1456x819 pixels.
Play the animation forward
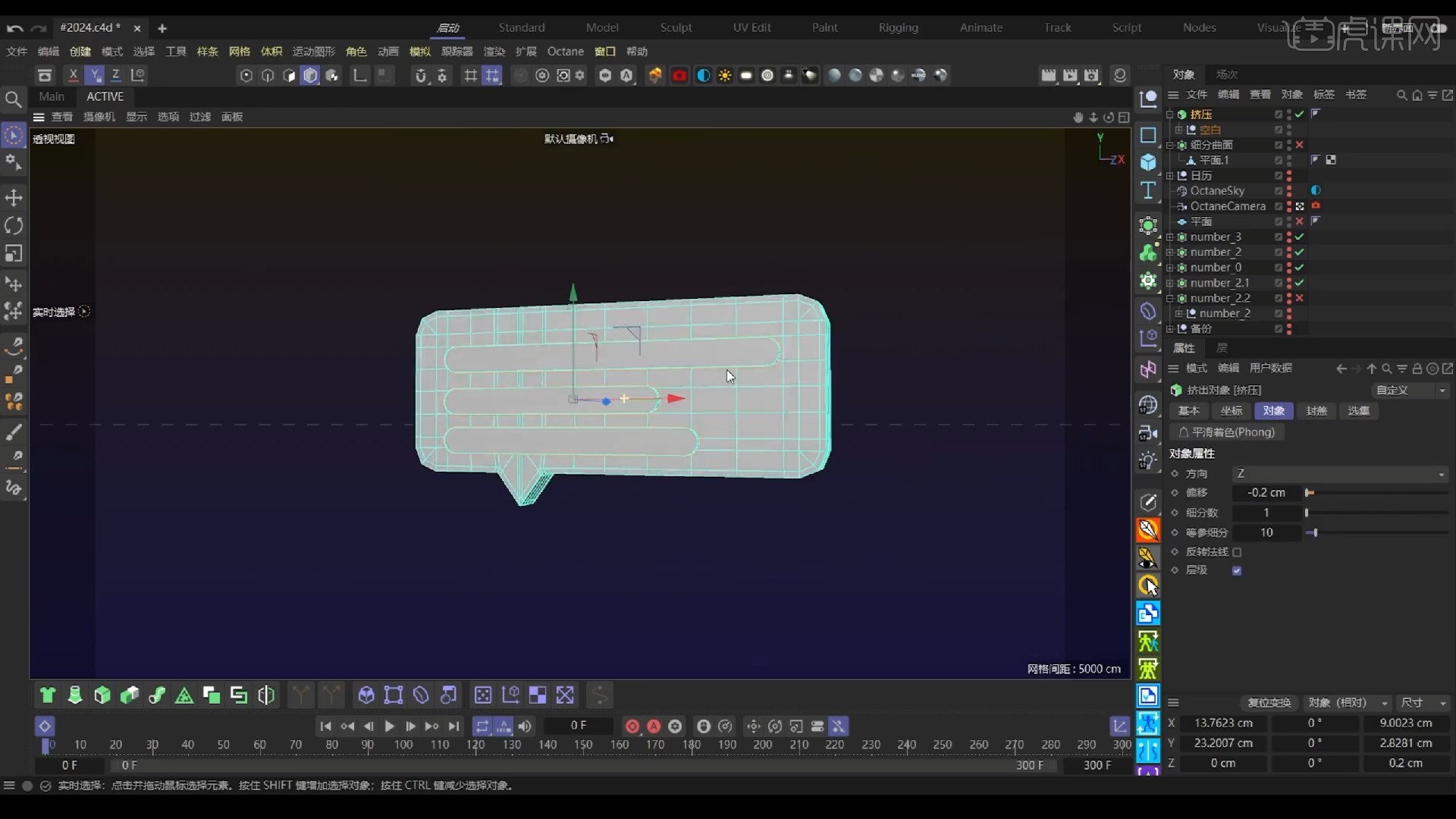[389, 726]
